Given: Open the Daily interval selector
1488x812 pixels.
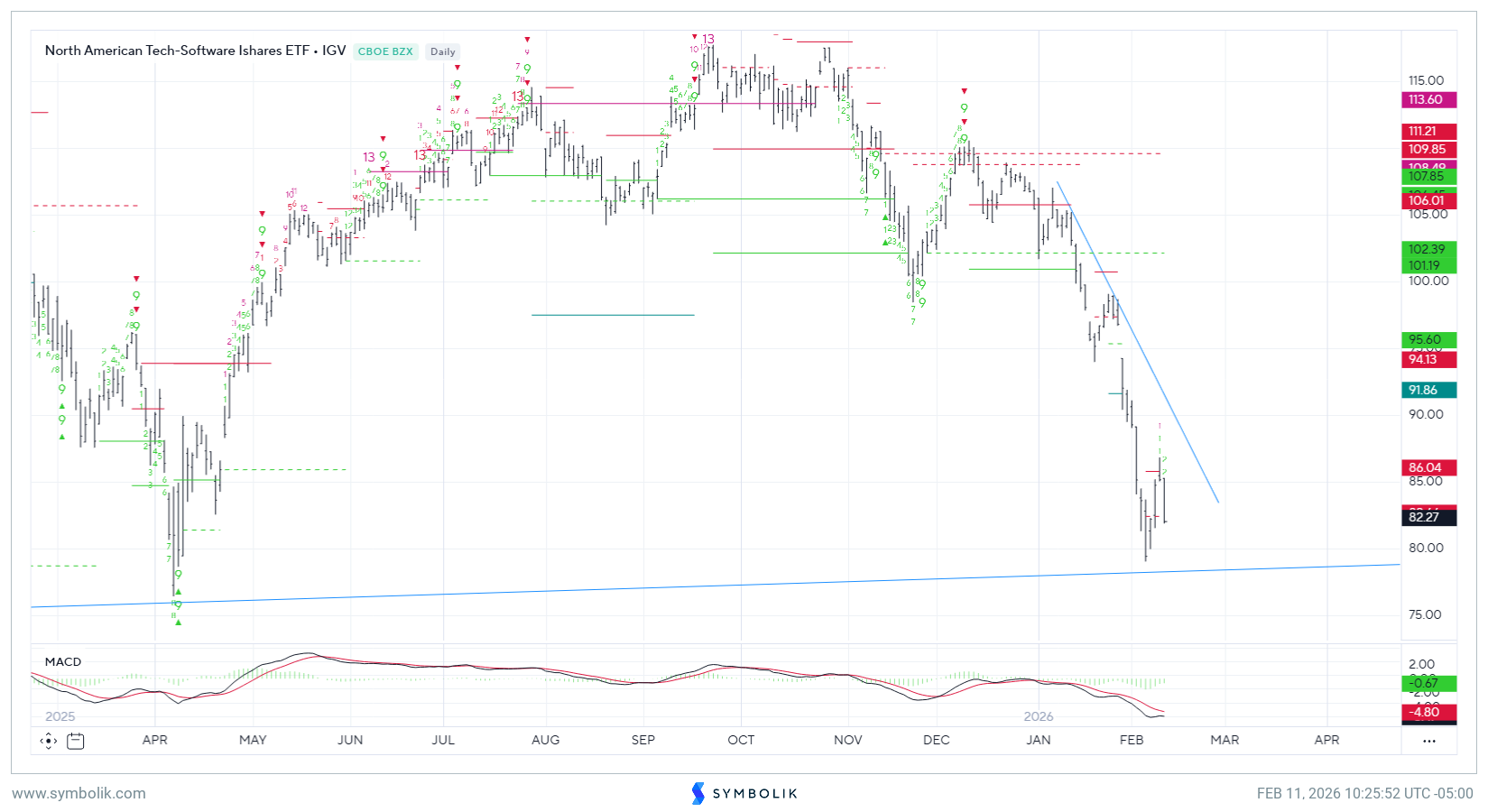Looking at the screenshot, I should (x=442, y=51).
